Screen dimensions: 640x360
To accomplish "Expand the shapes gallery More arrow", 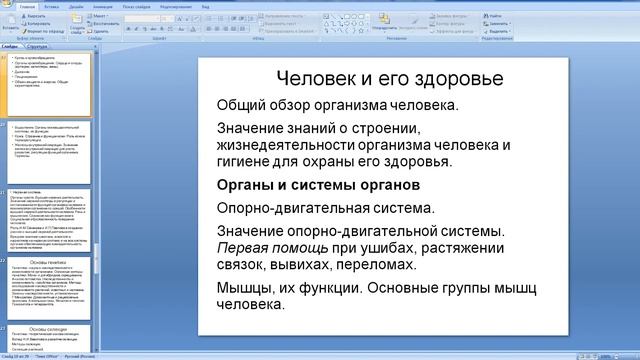I will click(368, 31).
